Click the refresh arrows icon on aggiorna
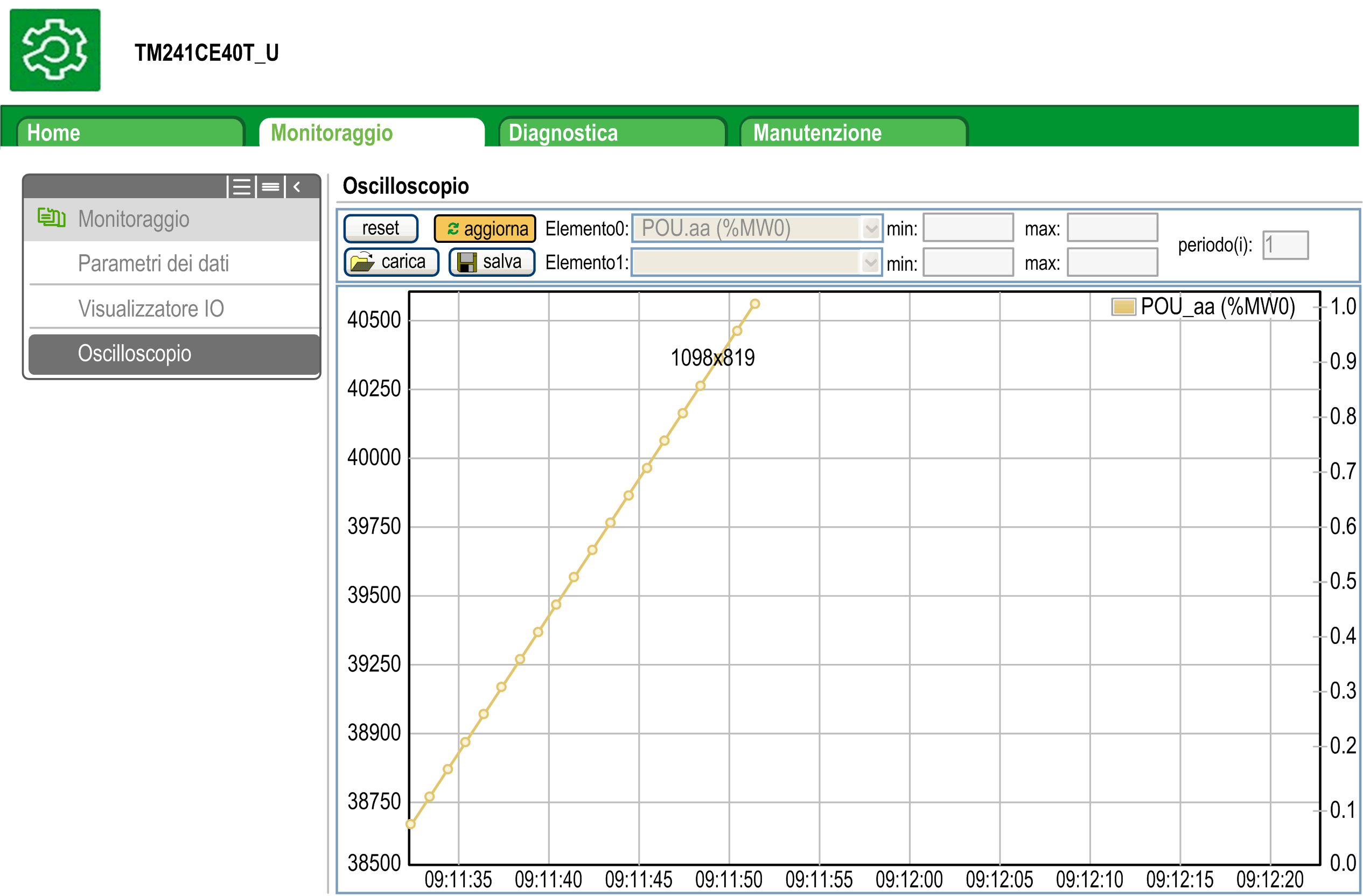The width and height of the screenshot is (1363, 896). pyautogui.click(x=452, y=228)
